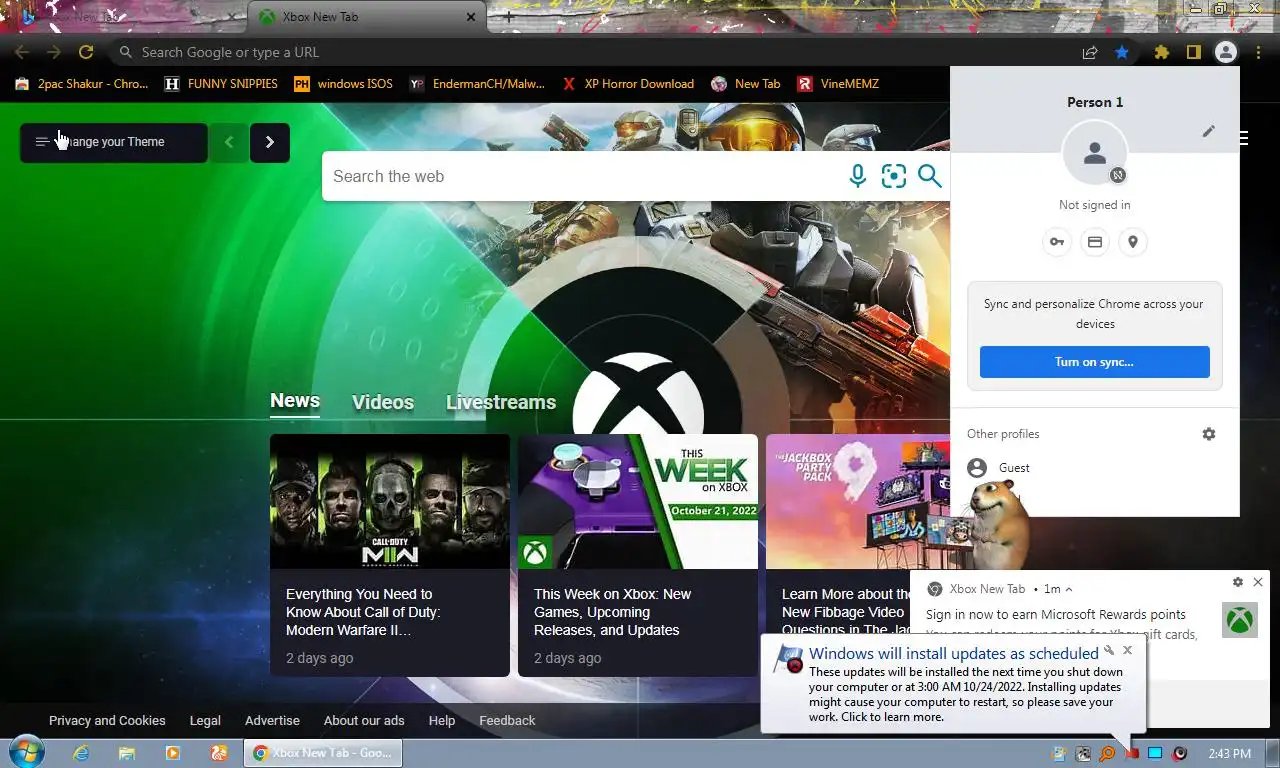The width and height of the screenshot is (1280, 768).
Task: Open visual search camera icon
Action: pyautogui.click(x=894, y=176)
